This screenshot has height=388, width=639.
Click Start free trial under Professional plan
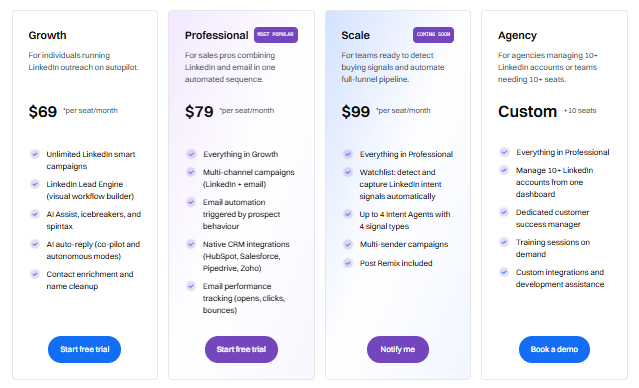click(x=241, y=349)
